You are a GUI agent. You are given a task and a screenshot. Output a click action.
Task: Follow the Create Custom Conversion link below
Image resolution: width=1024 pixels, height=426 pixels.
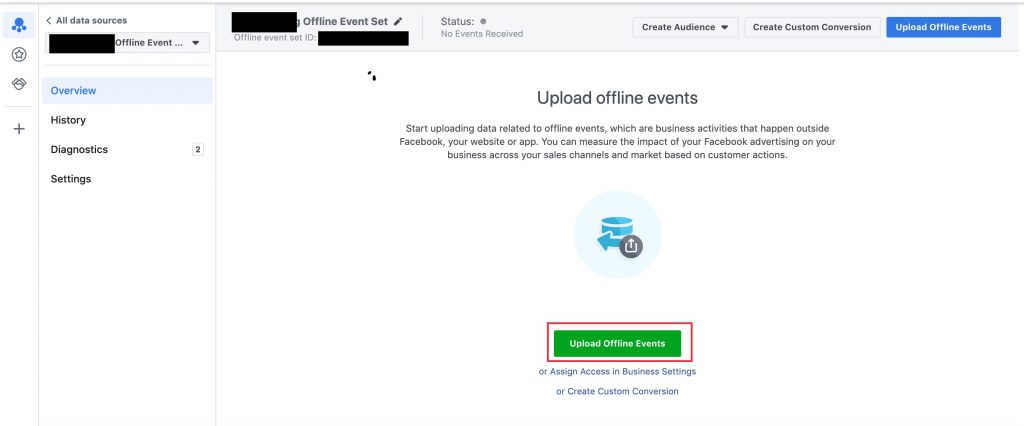(x=617, y=391)
